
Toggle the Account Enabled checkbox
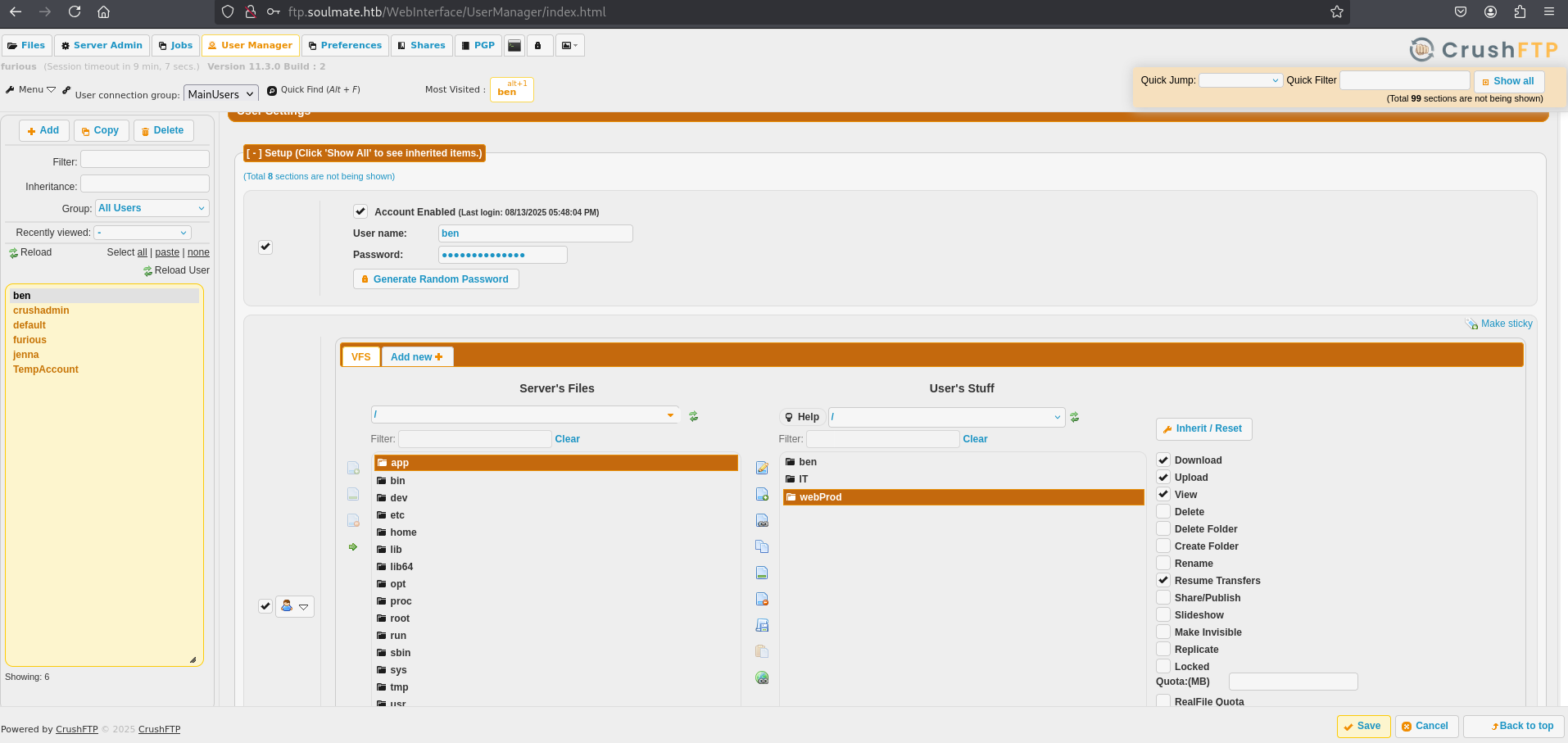pos(360,211)
